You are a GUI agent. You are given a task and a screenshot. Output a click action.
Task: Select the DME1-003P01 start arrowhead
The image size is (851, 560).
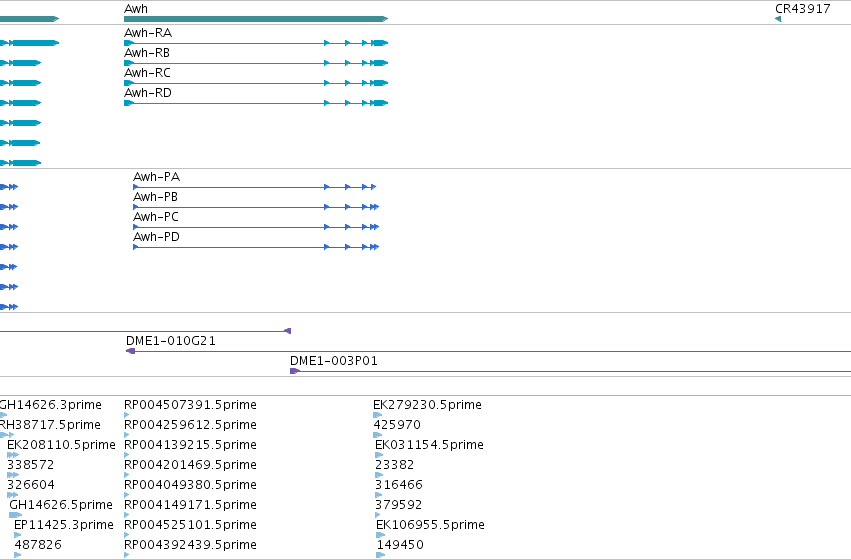(x=295, y=371)
